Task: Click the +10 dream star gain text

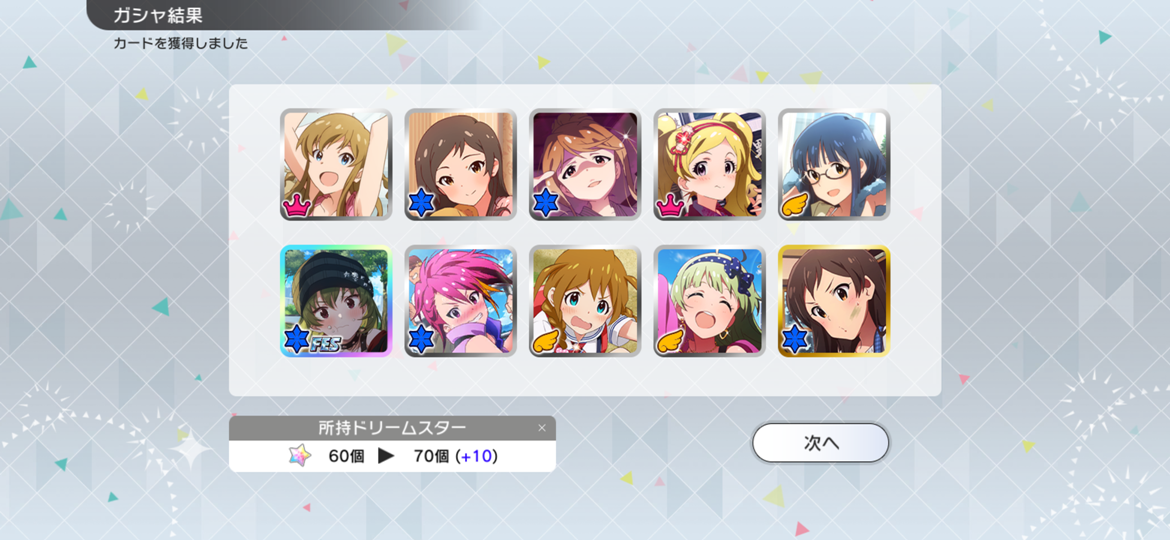Action: (x=479, y=456)
